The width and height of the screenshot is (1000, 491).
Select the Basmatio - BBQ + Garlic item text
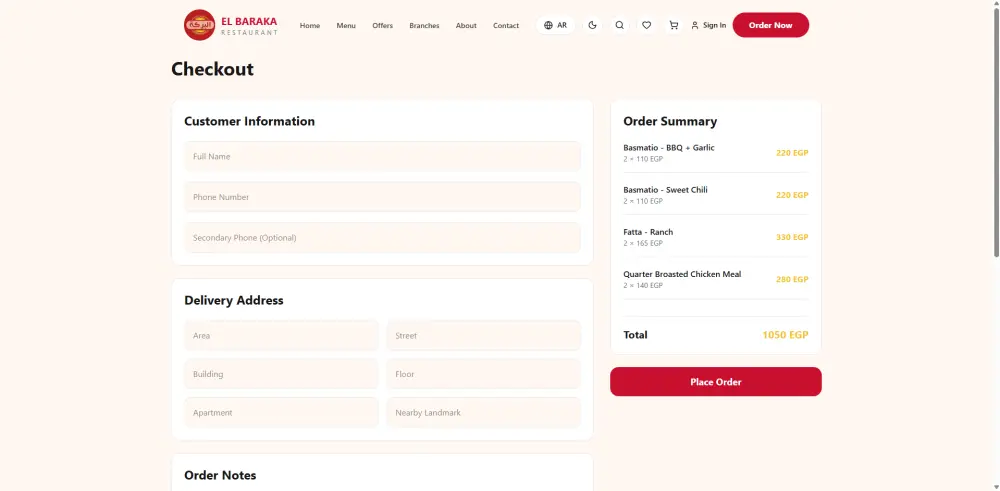[668, 147]
